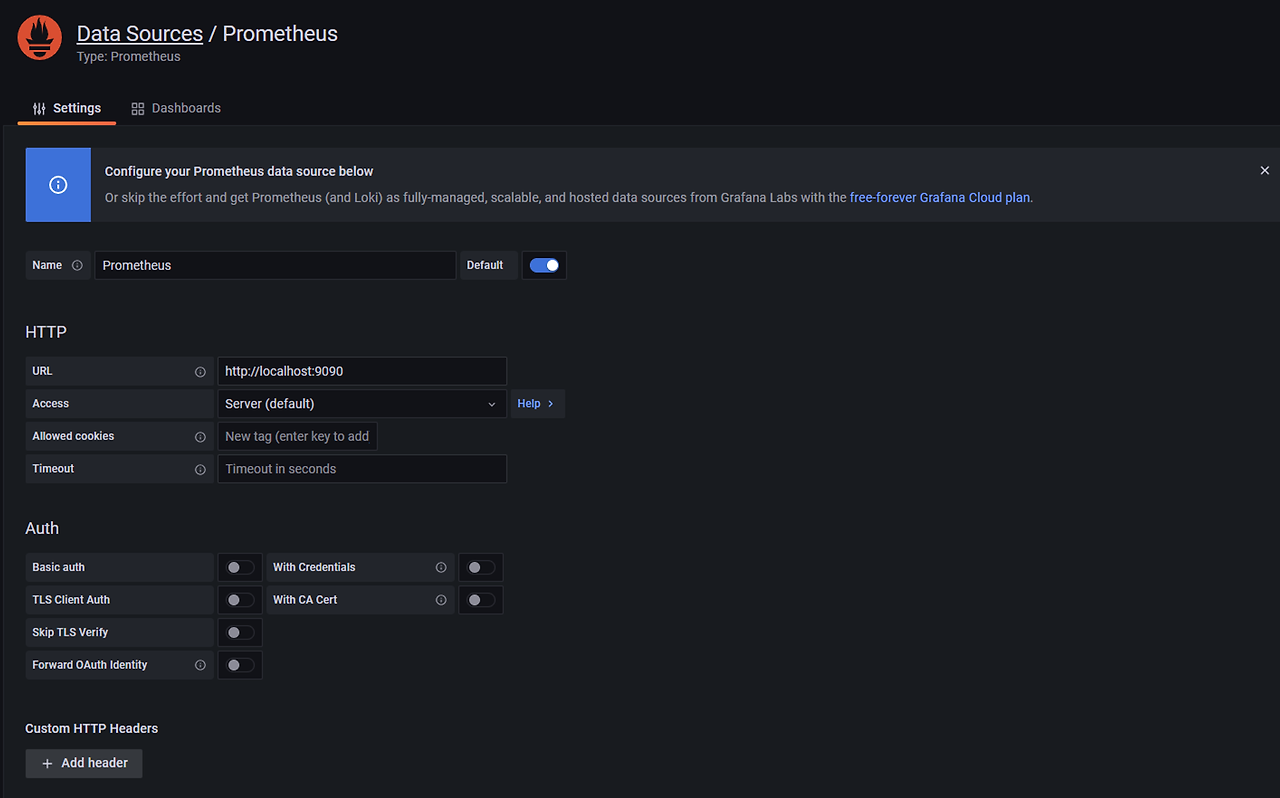This screenshot has width=1280, height=798.
Task: Click the HTTP section heading
Action: pyautogui.click(x=46, y=332)
